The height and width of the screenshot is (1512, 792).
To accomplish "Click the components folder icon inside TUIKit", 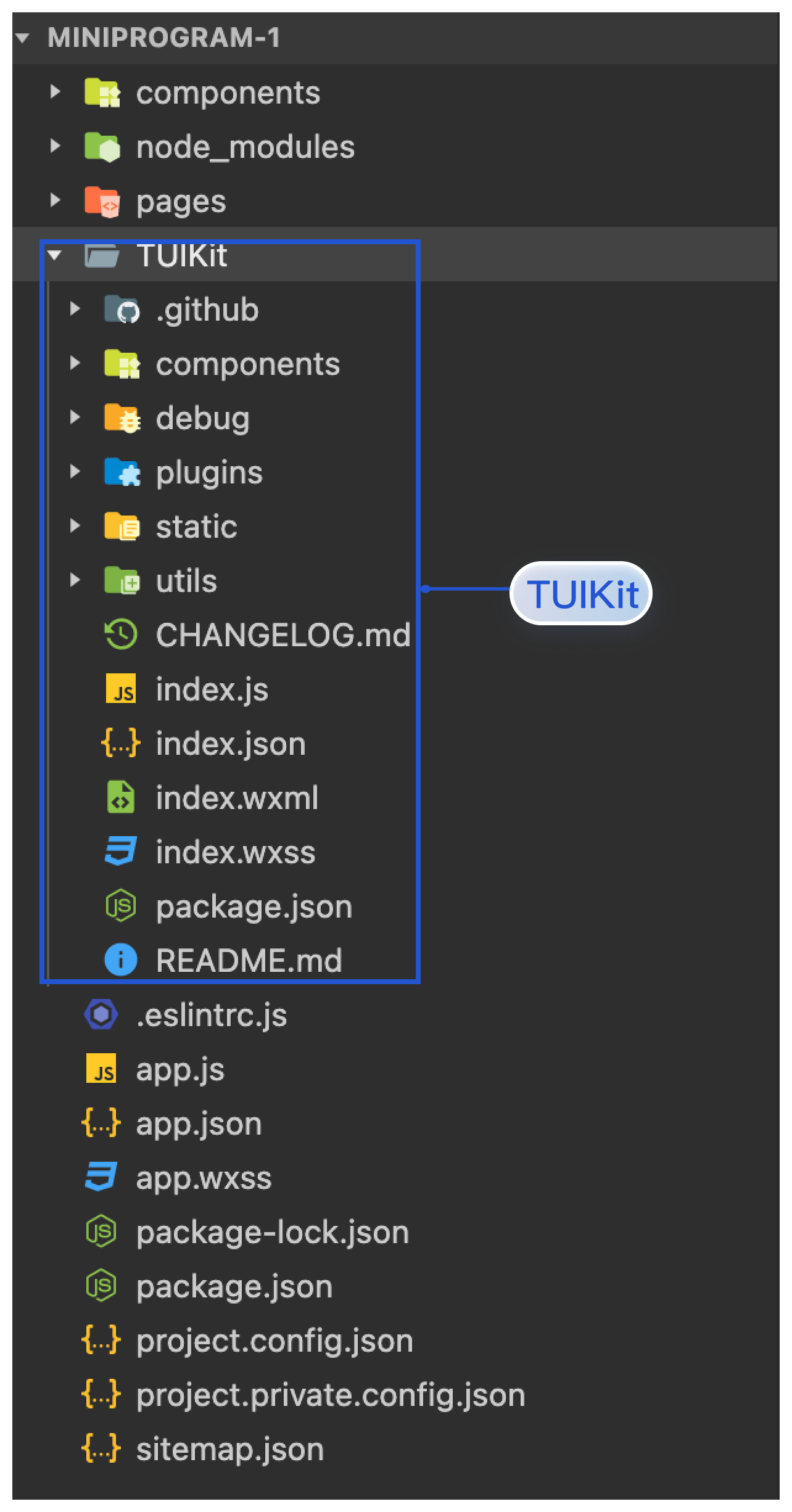I will click(x=122, y=364).
